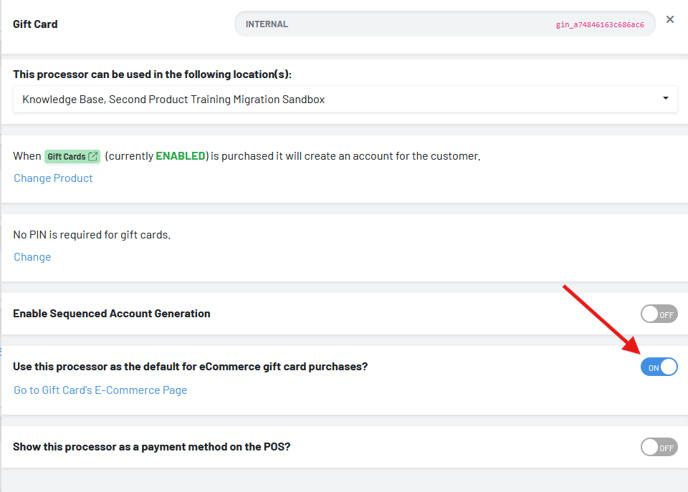Turn off the default eCommerce processor toggle
Screen dimensions: 688x492
(x=659, y=367)
